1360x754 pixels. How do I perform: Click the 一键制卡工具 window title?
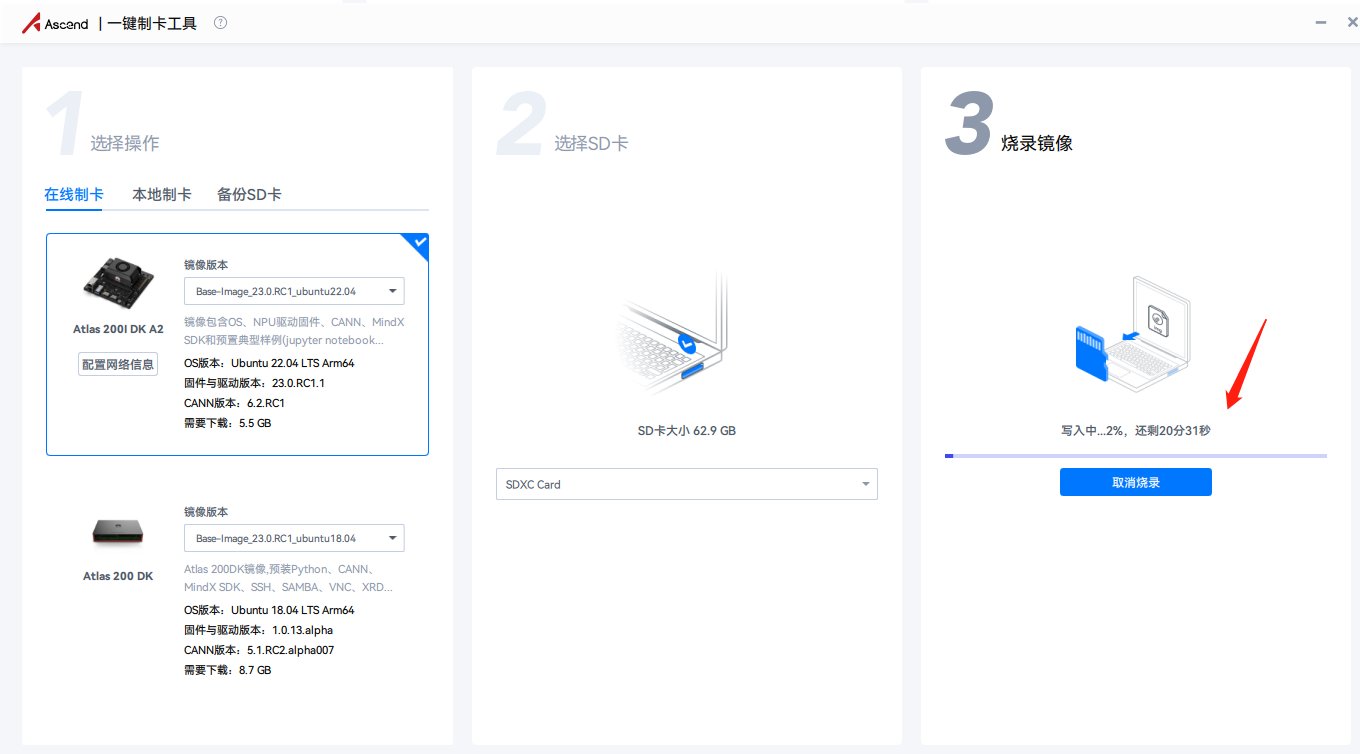[x=152, y=23]
